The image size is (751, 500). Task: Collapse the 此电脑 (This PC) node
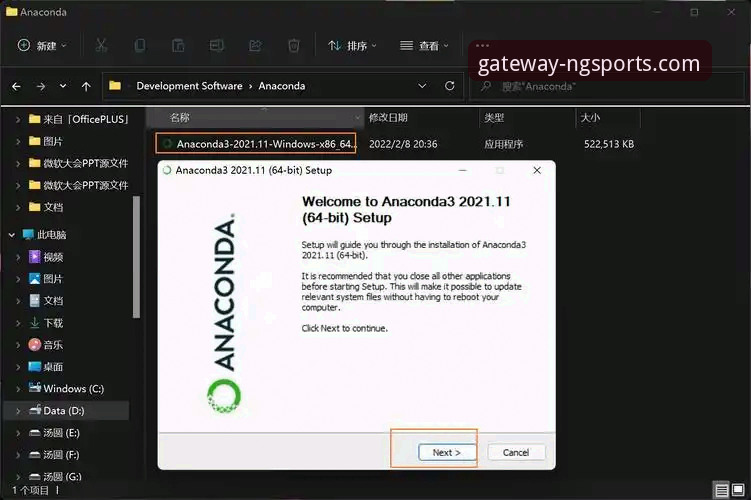tap(12, 235)
